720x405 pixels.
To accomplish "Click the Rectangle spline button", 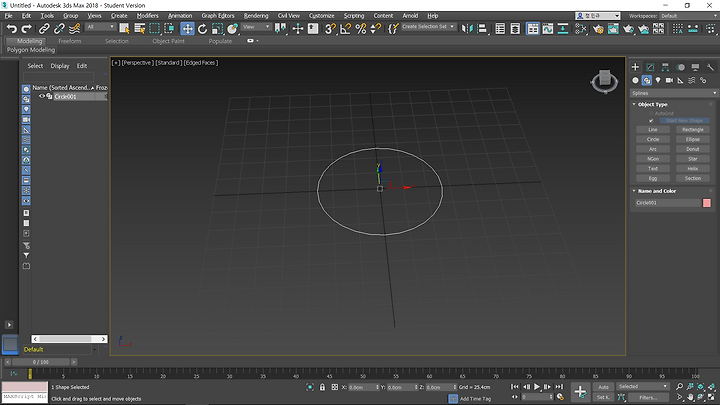I will 693,129.
